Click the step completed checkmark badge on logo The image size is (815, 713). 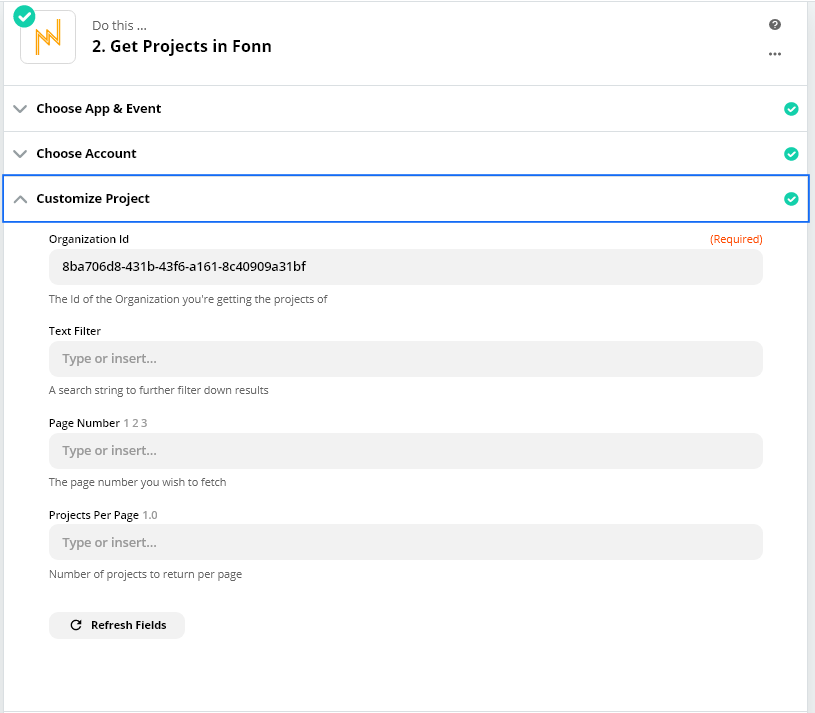coord(24,16)
